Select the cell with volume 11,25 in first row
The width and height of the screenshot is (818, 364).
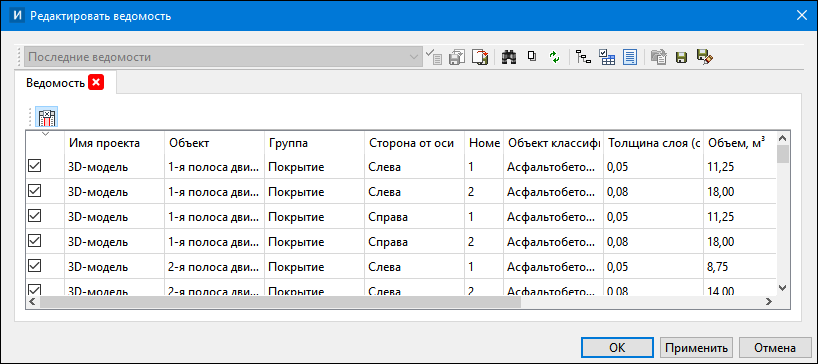(739, 167)
